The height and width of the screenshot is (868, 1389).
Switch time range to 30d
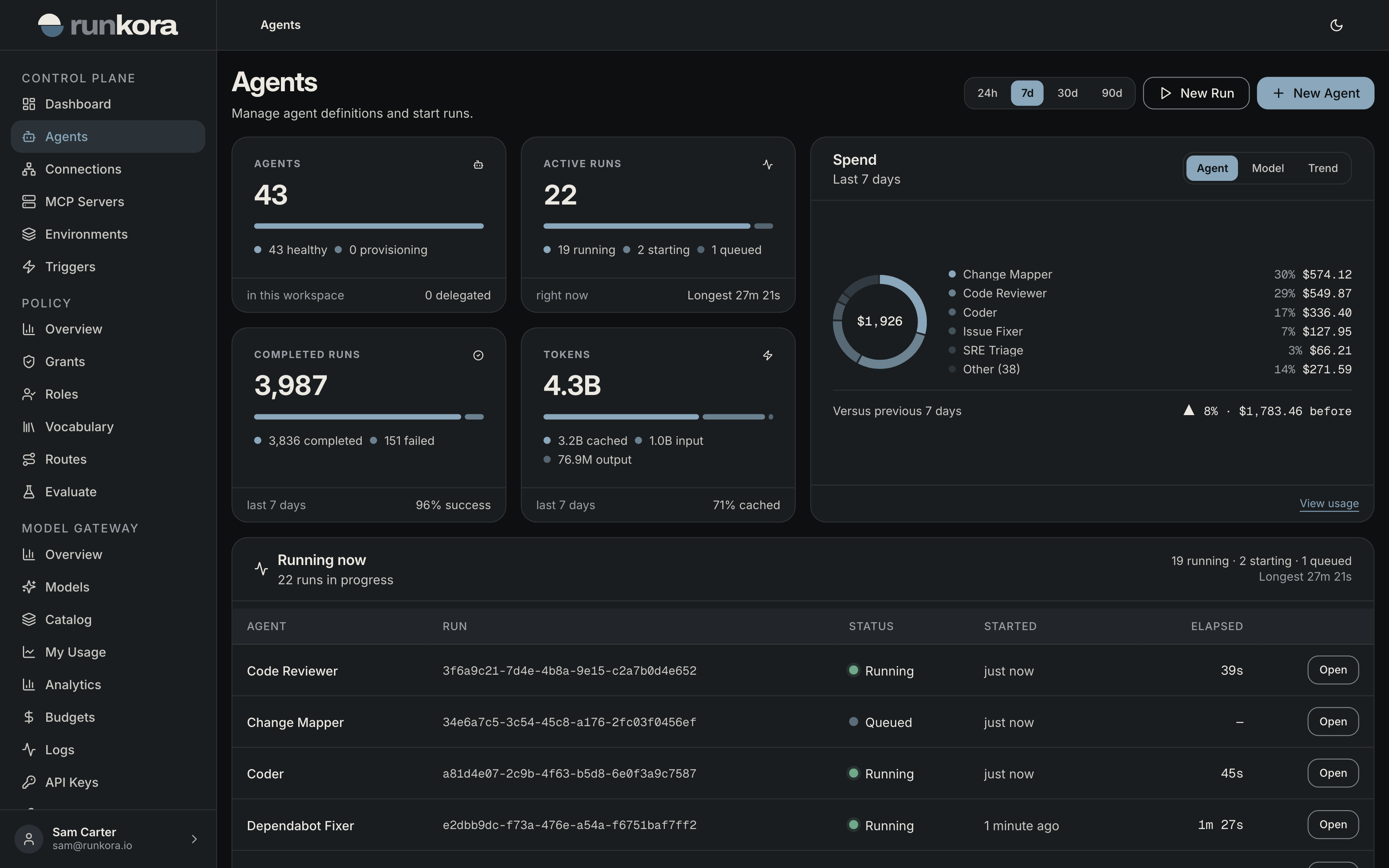click(1067, 93)
